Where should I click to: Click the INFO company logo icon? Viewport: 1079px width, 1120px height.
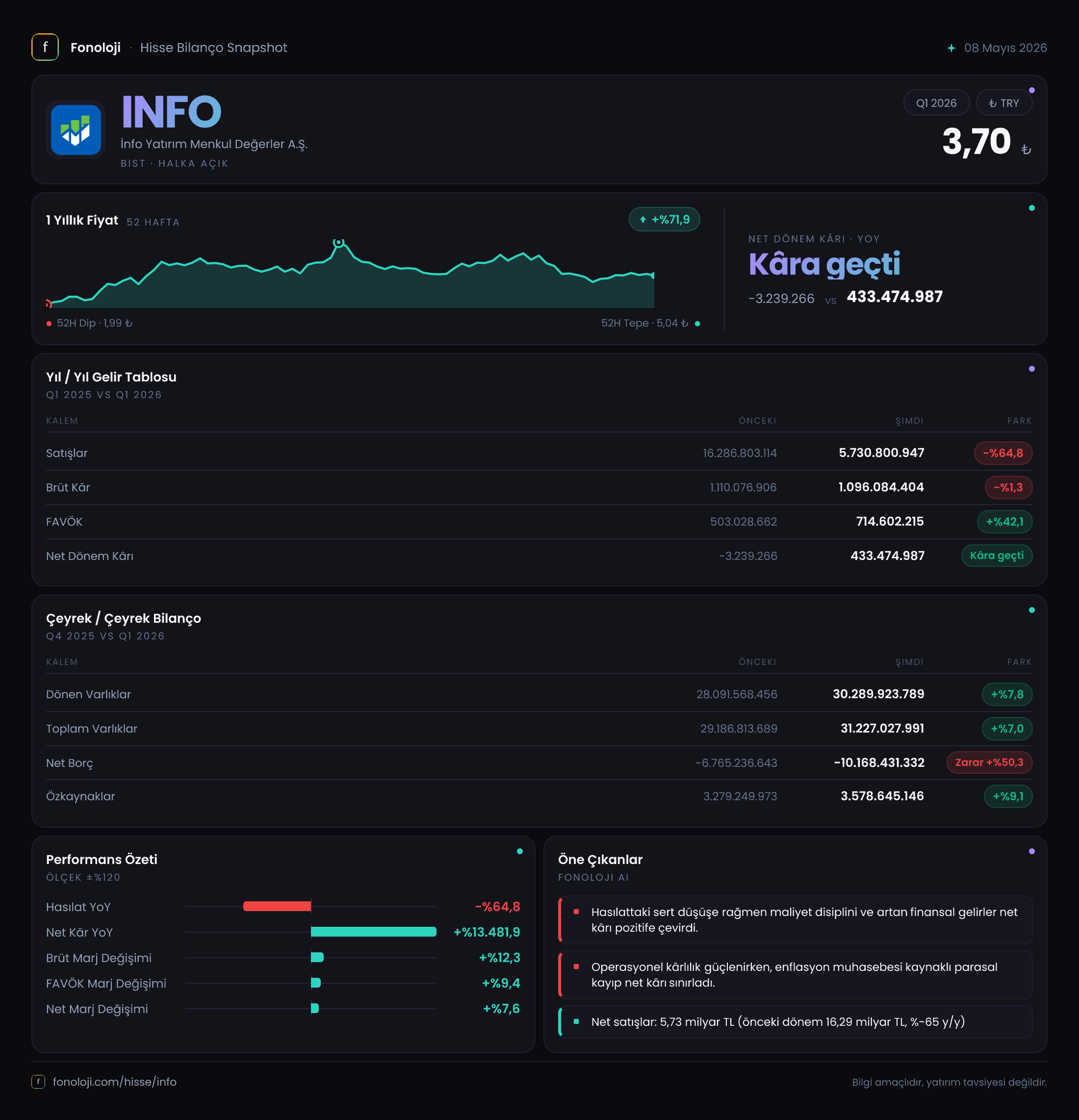[76, 130]
